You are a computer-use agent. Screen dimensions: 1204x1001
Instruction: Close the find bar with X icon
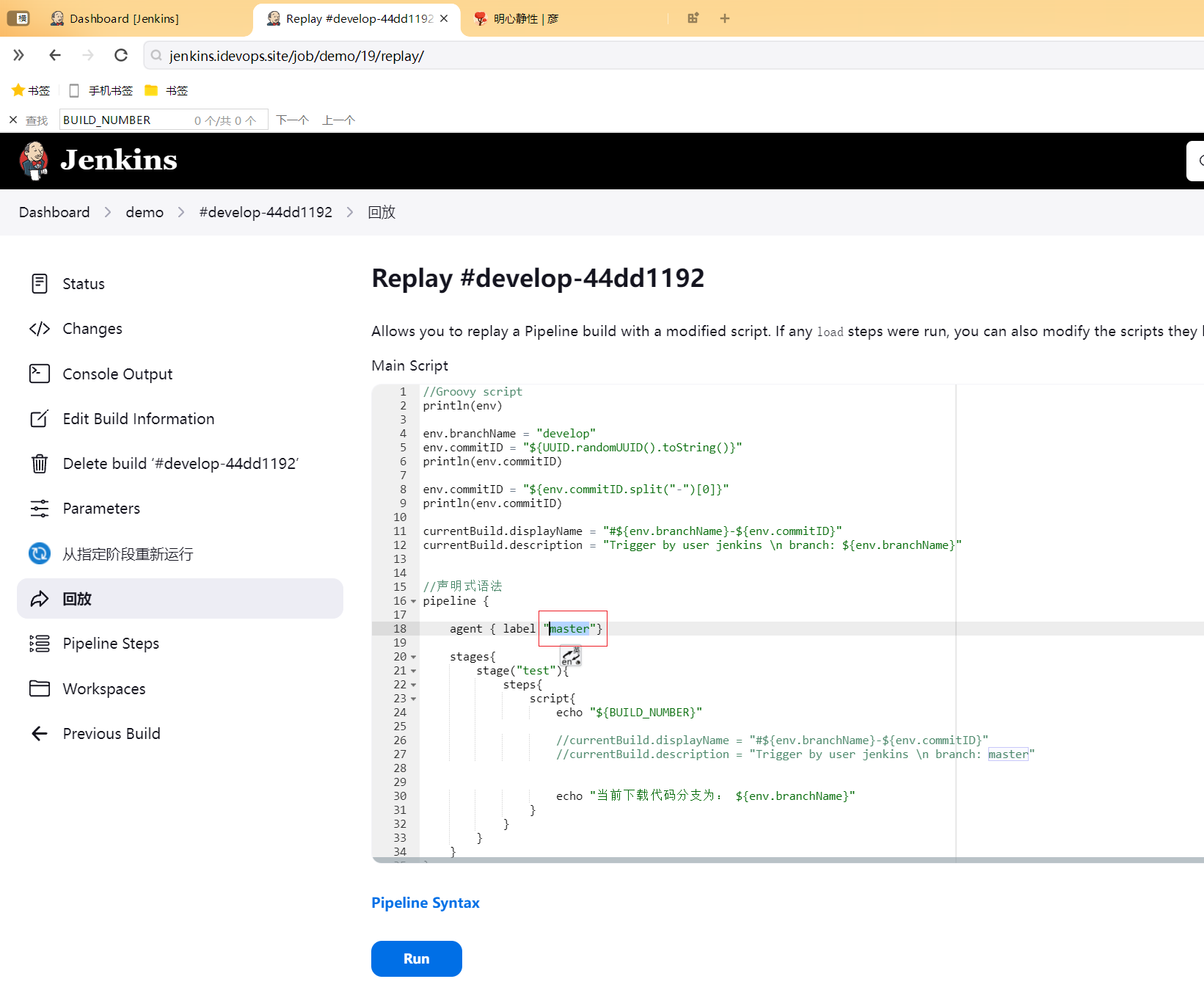[x=13, y=120]
